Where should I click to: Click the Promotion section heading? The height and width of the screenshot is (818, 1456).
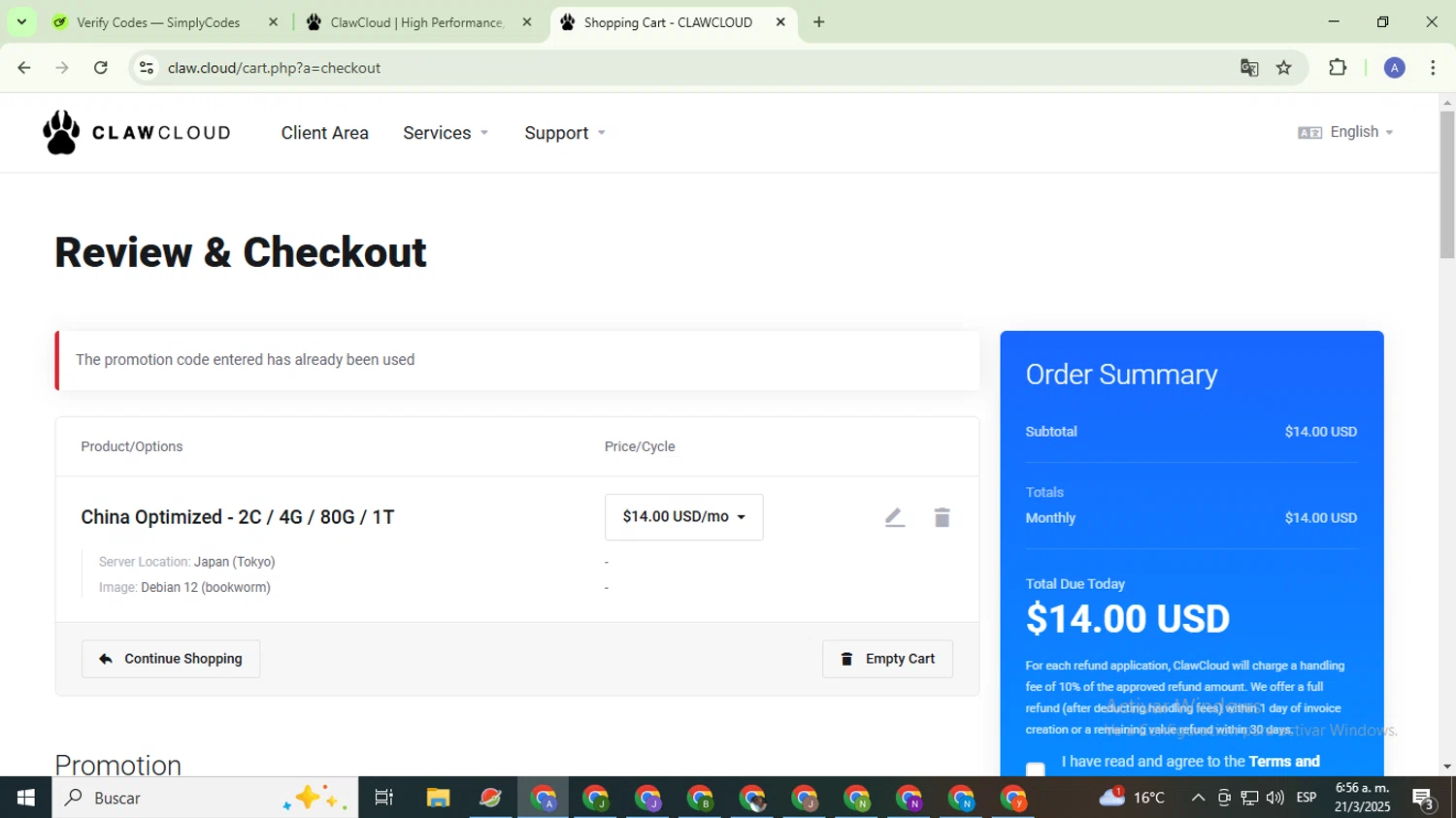[x=118, y=765]
